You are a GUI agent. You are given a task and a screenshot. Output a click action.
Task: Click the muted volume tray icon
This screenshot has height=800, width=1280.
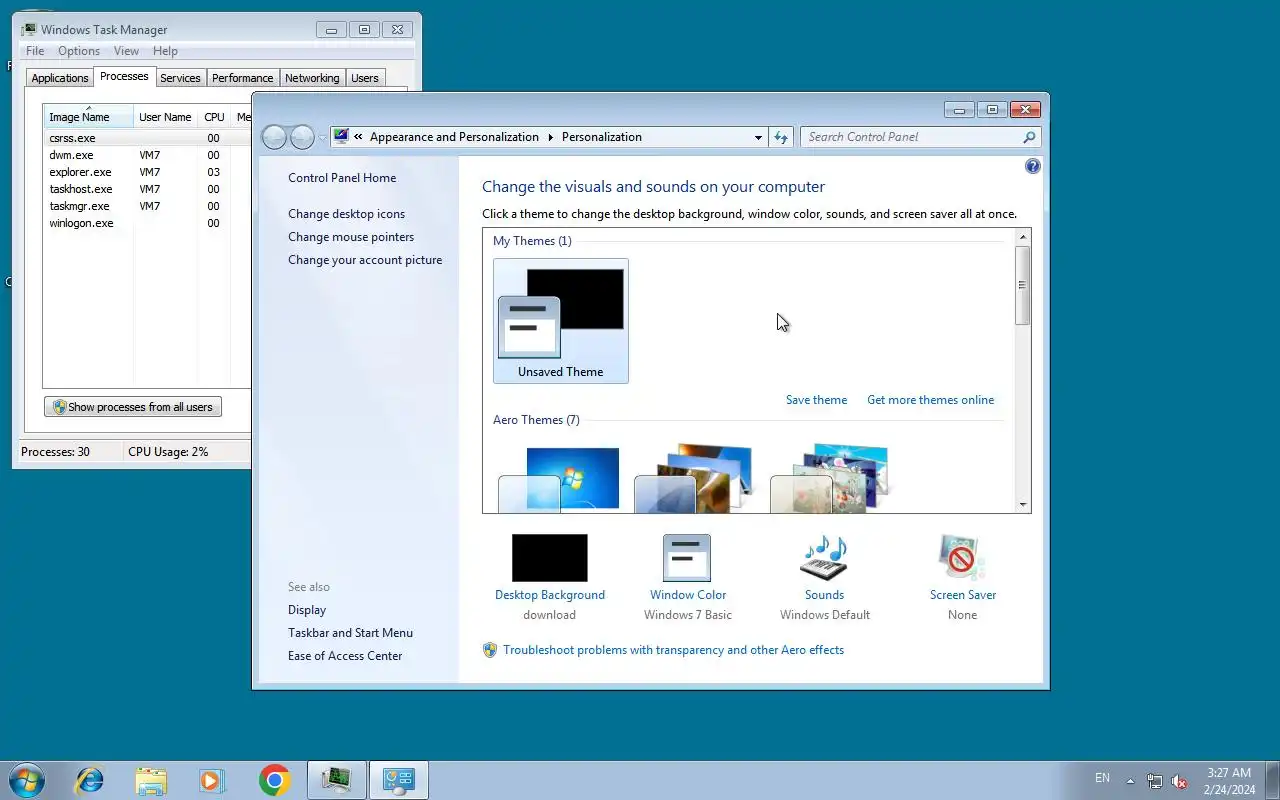click(1179, 781)
